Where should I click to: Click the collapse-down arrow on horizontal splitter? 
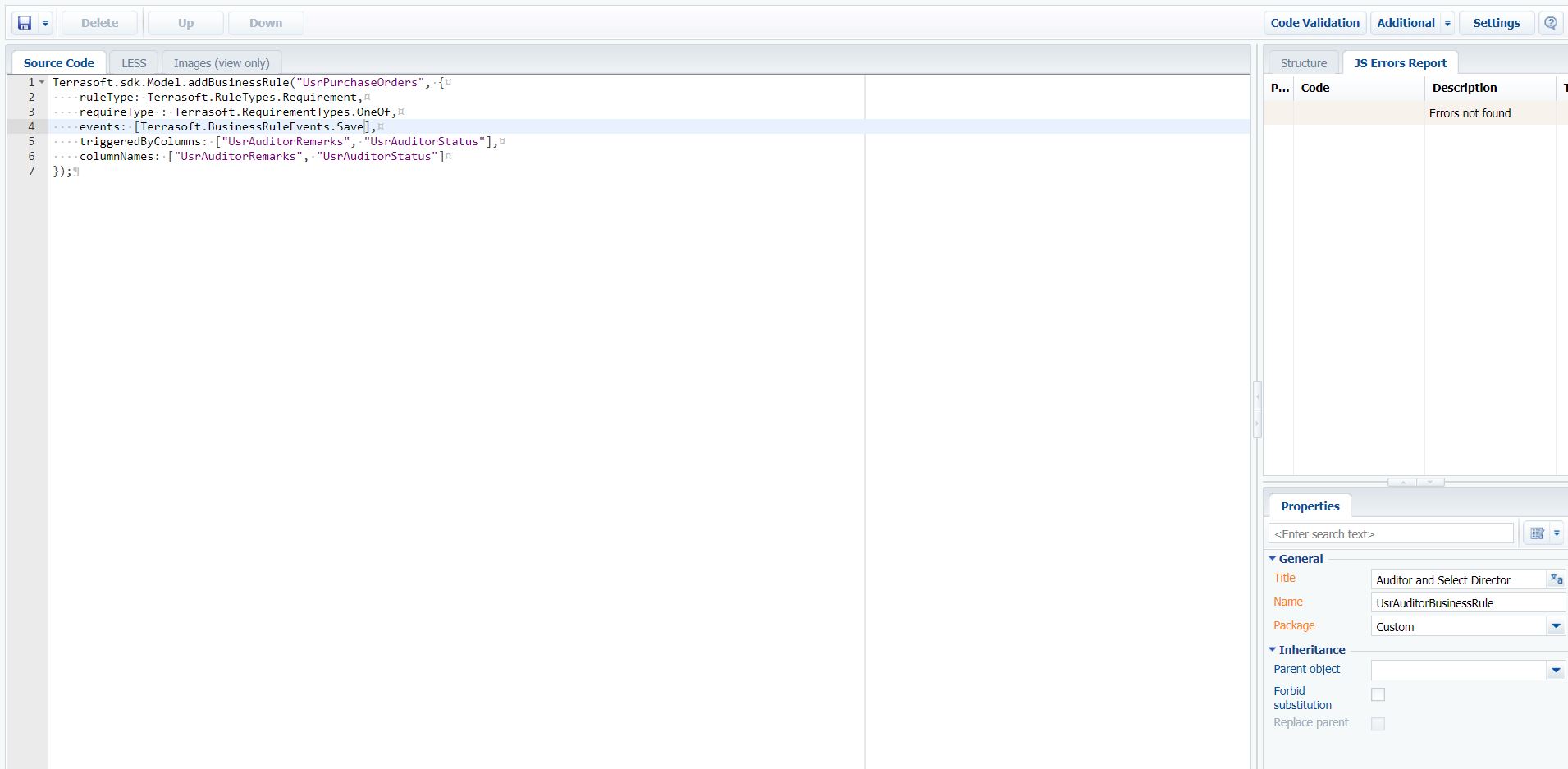pyautogui.click(x=1430, y=482)
